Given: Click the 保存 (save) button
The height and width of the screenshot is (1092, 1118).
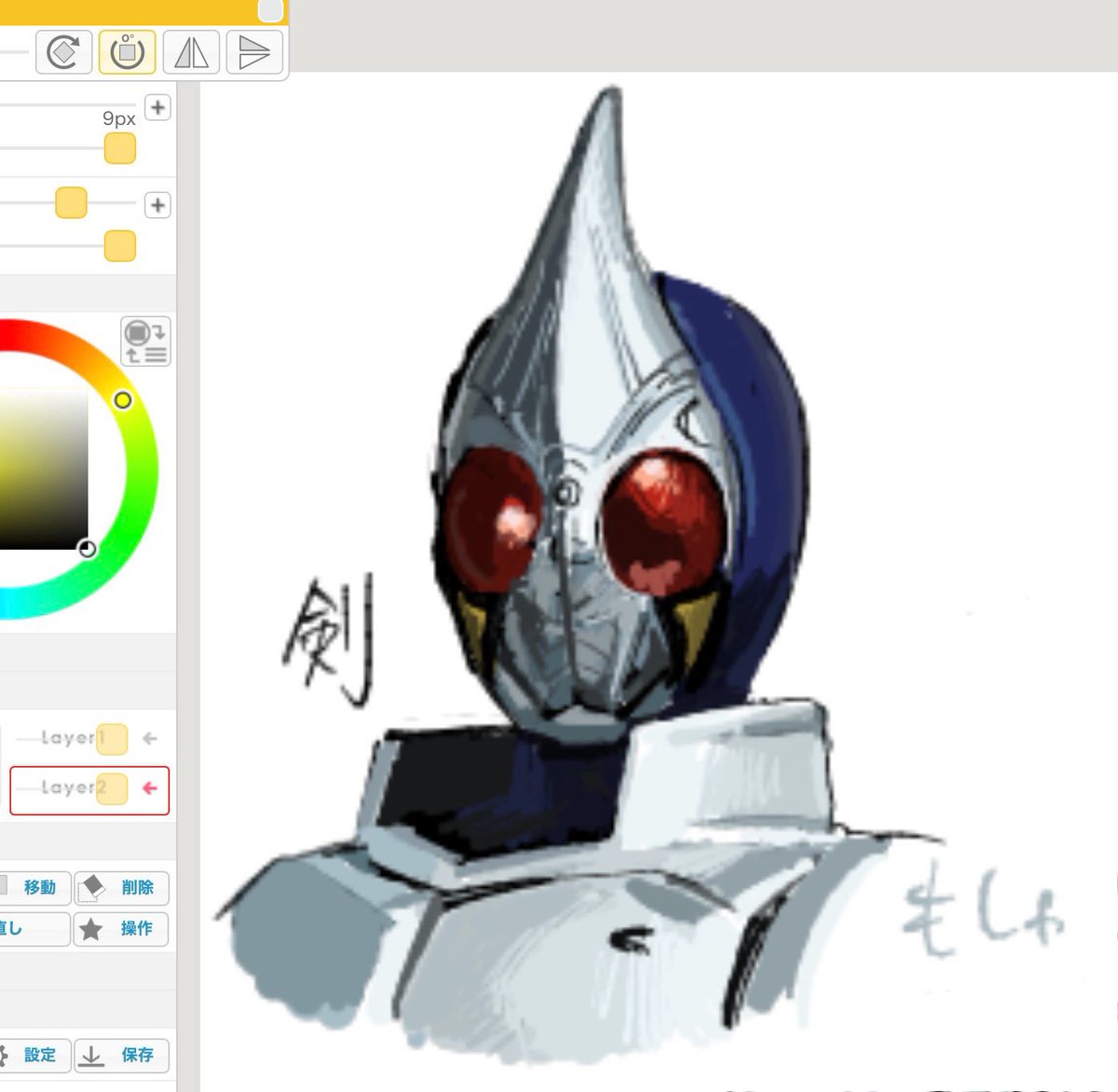Looking at the screenshot, I should click(x=122, y=1056).
